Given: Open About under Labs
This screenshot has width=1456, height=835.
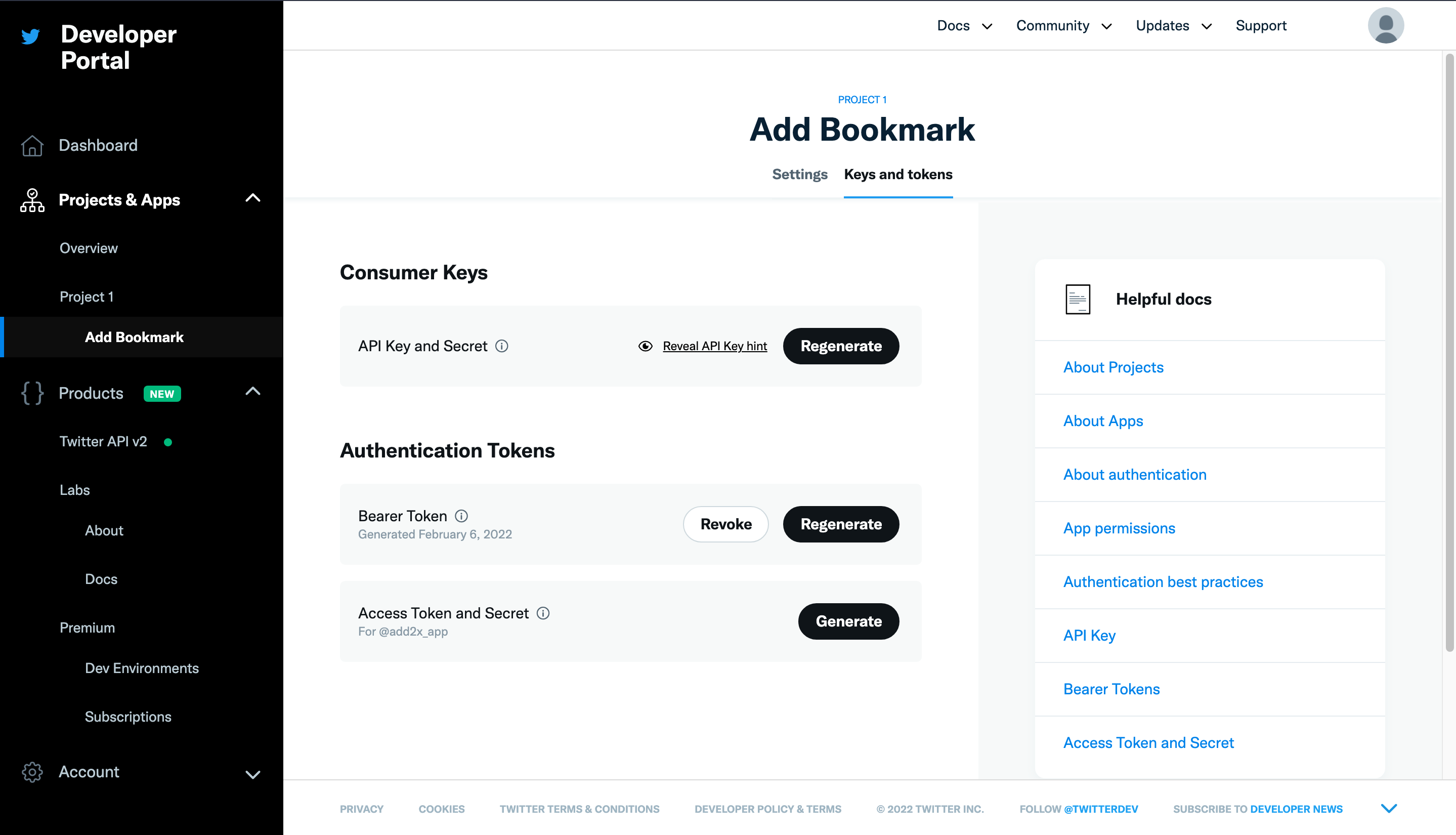Looking at the screenshot, I should pos(104,530).
